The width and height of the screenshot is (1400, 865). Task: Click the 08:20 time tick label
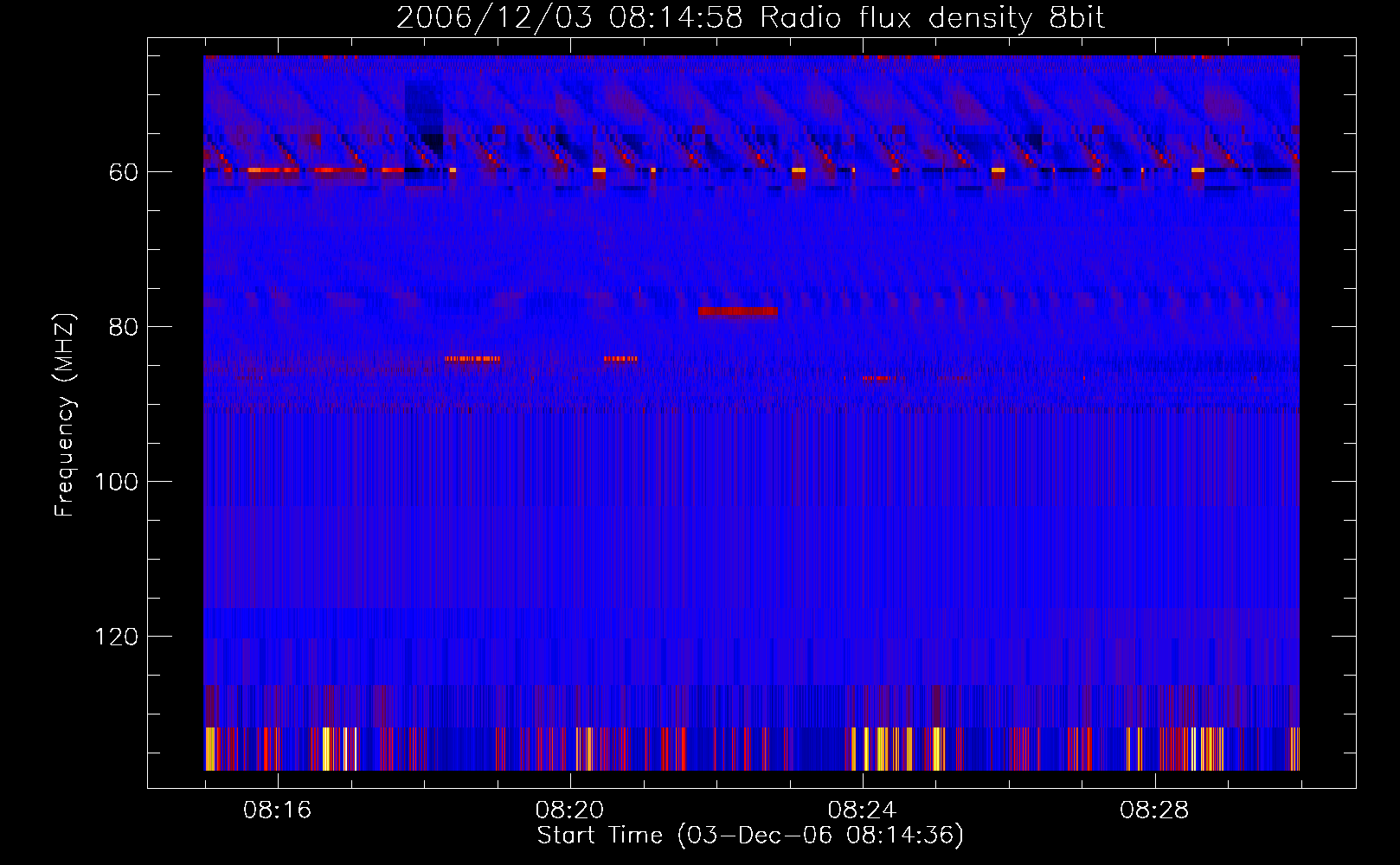[569, 811]
